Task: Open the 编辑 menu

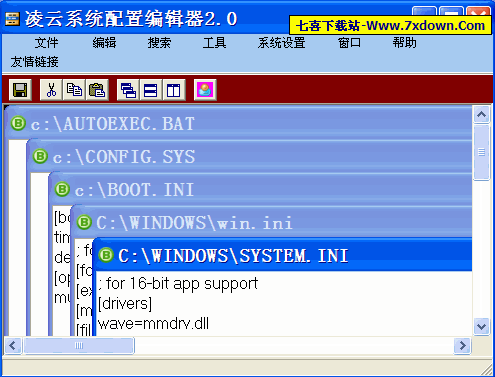Action: 104,43
